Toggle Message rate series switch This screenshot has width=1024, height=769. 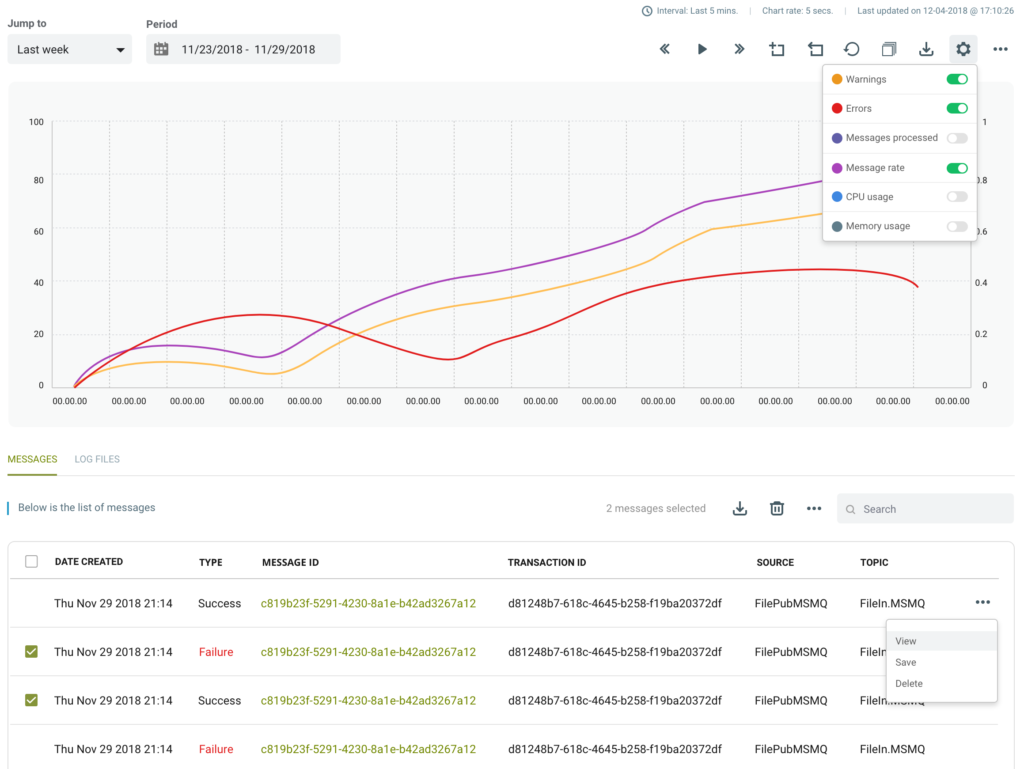[957, 168]
